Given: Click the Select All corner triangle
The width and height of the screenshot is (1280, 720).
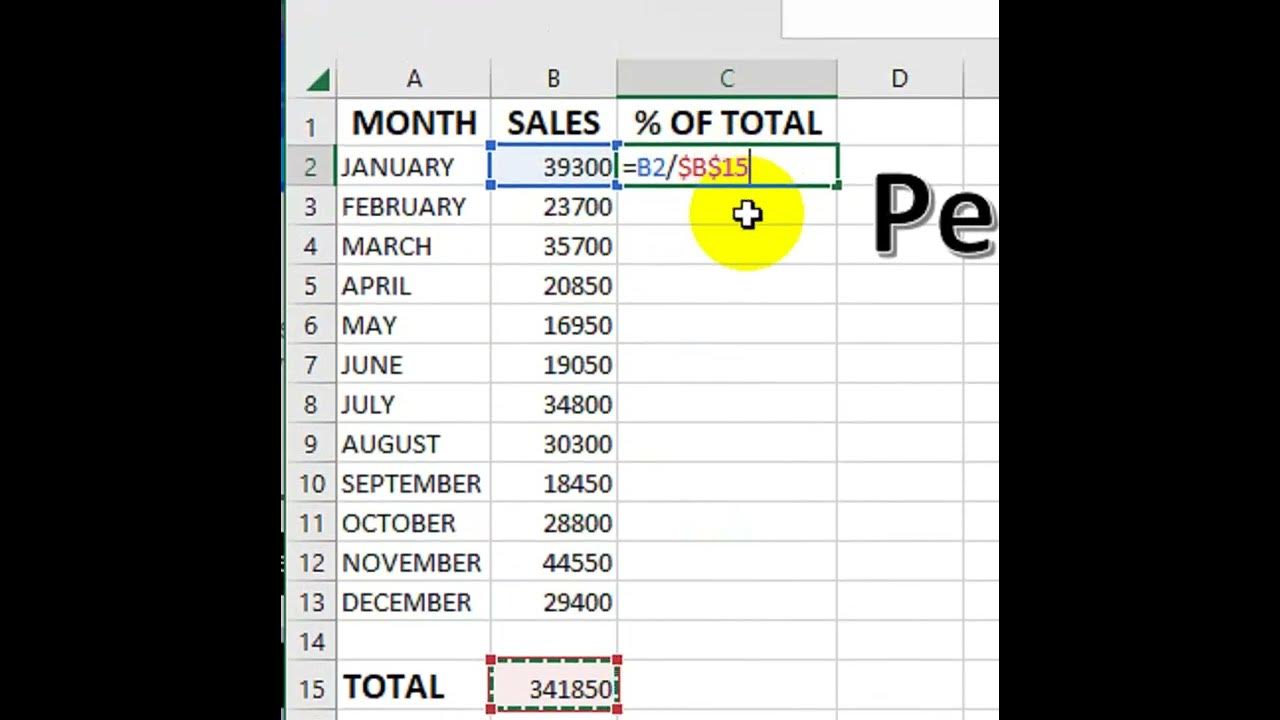Looking at the screenshot, I should tap(319, 80).
